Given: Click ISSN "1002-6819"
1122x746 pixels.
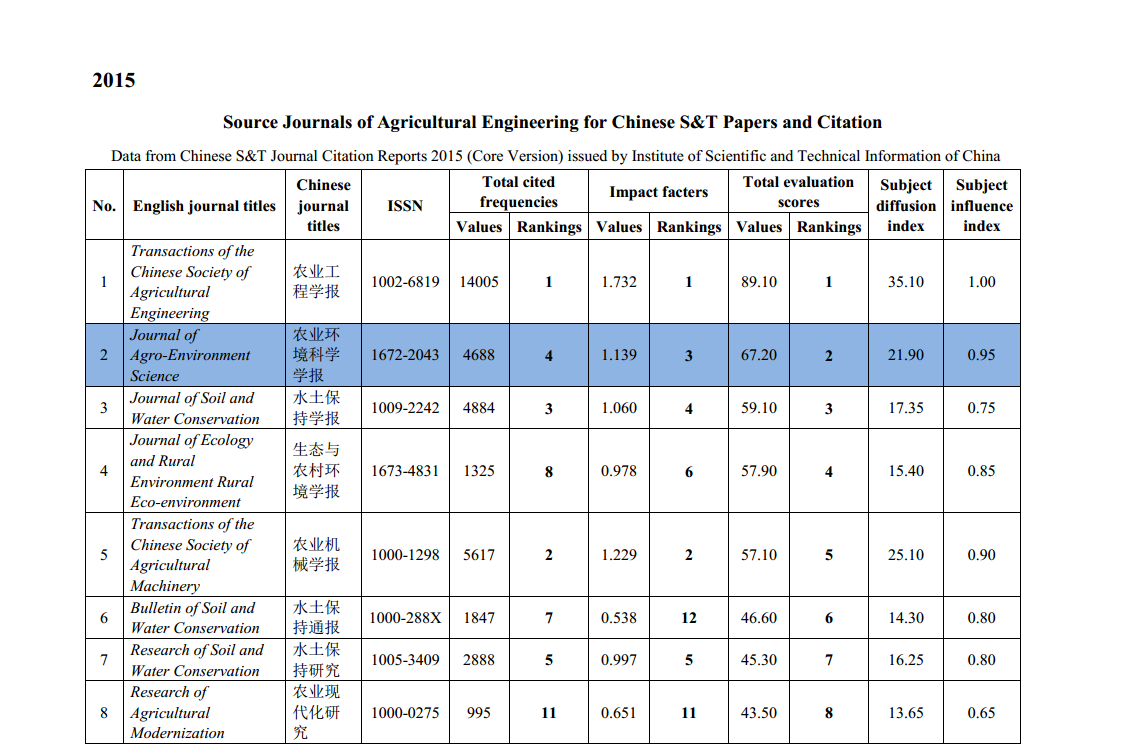Looking at the screenshot, I should coord(405,282).
